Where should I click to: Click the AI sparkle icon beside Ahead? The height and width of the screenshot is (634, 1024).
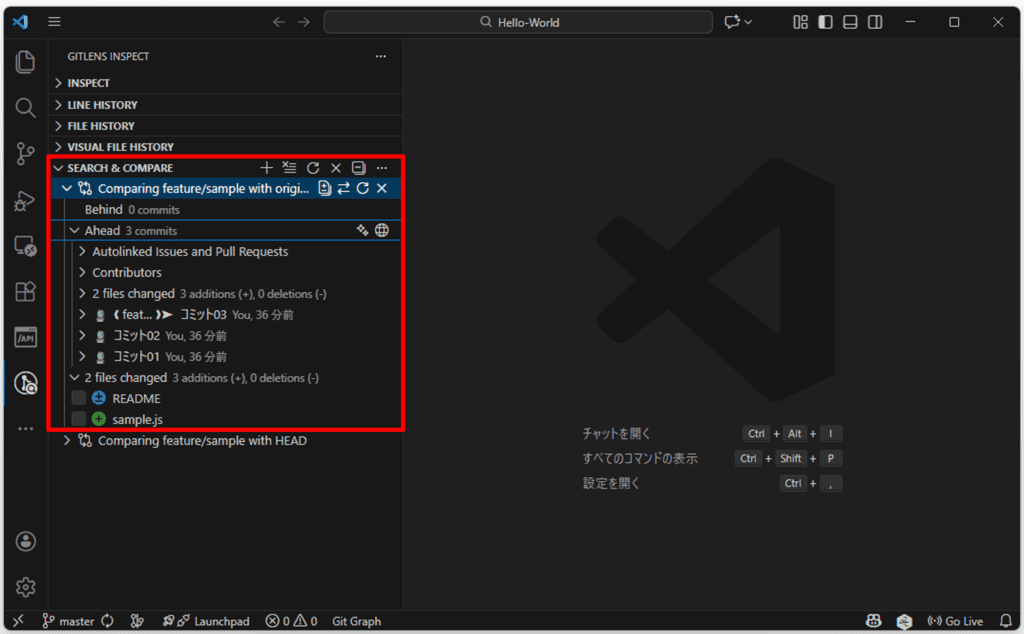pos(362,230)
